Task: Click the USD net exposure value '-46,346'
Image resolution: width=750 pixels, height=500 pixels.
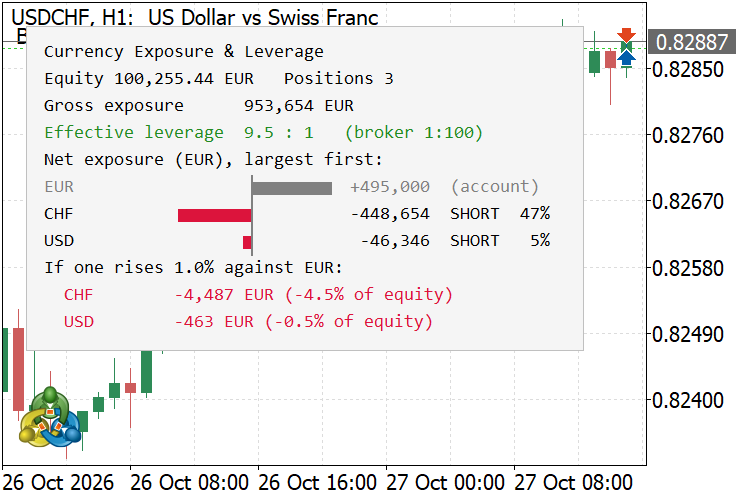Action: (x=395, y=241)
